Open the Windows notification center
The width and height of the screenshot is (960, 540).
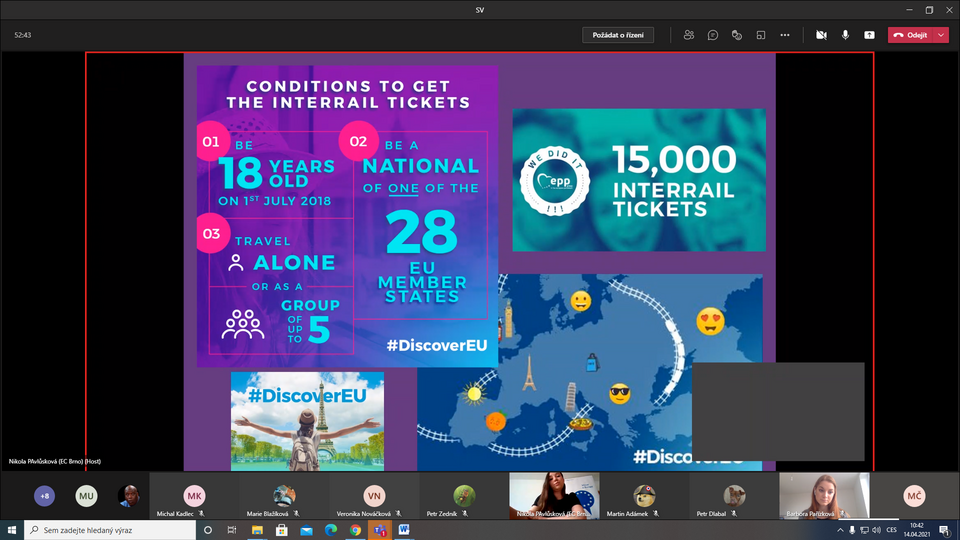pyautogui.click(x=945, y=530)
